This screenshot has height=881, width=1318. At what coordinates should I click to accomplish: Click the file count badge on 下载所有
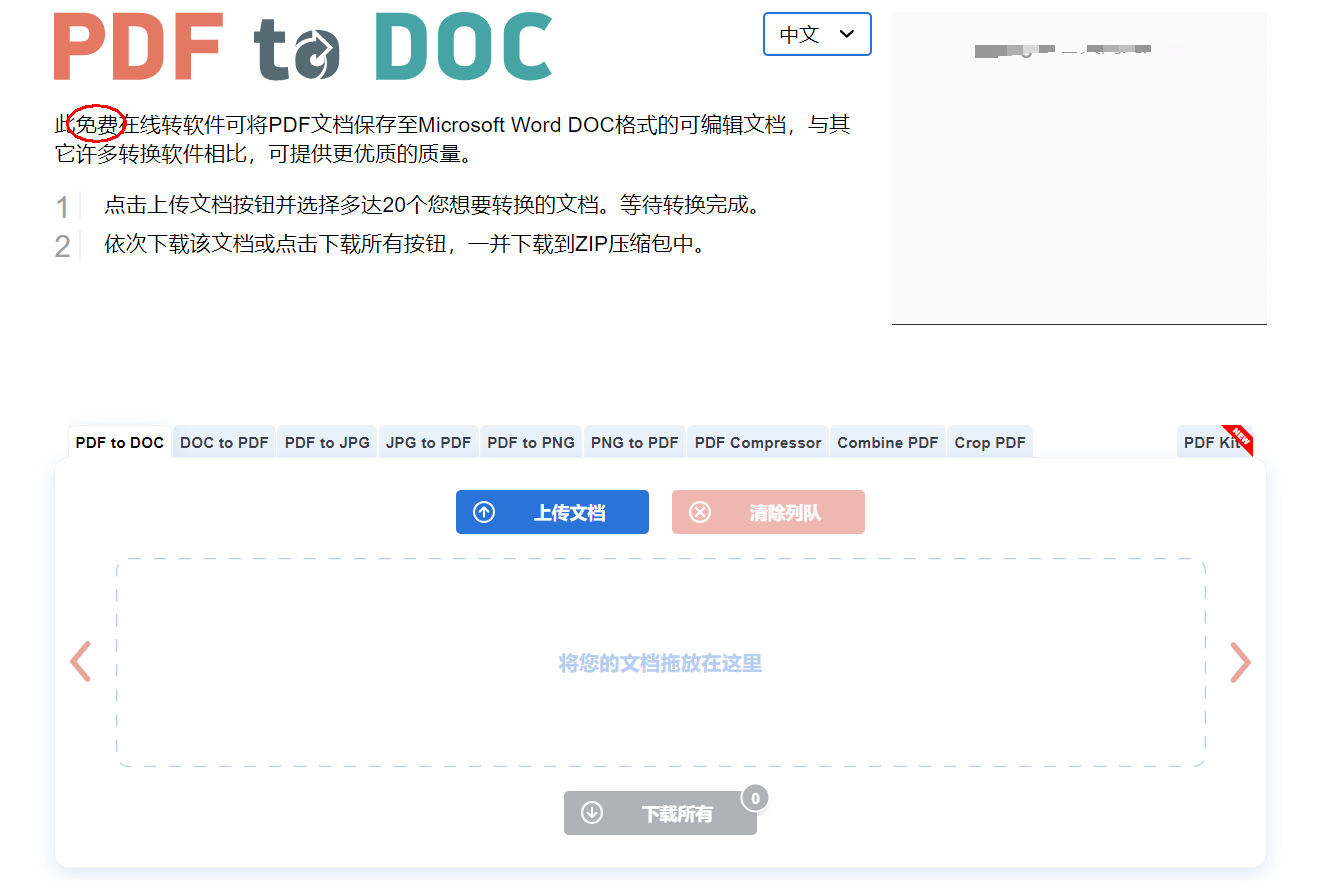click(x=755, y=798)
